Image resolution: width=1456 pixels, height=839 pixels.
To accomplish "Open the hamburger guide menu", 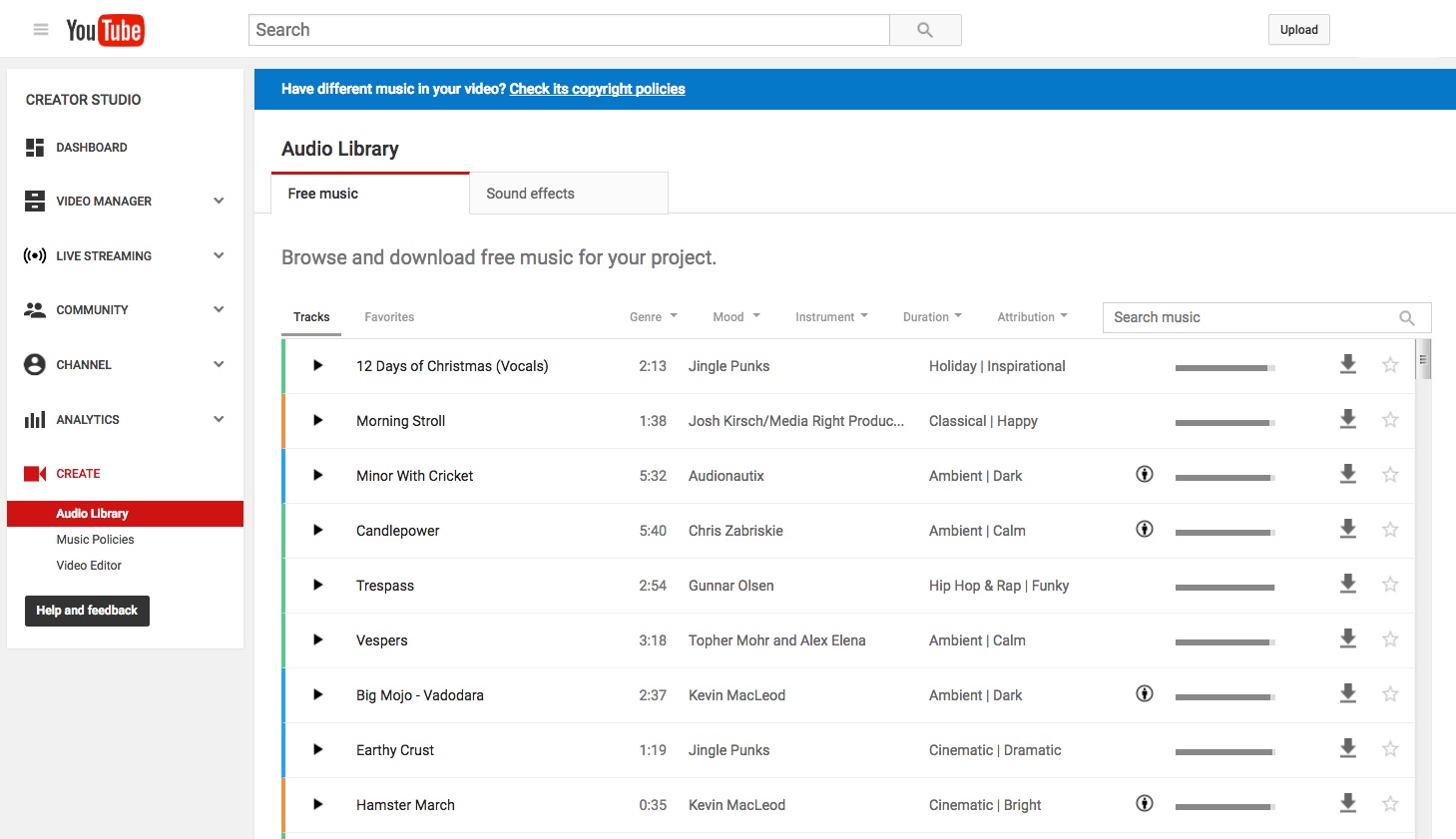I will click(x=41, y=30).
